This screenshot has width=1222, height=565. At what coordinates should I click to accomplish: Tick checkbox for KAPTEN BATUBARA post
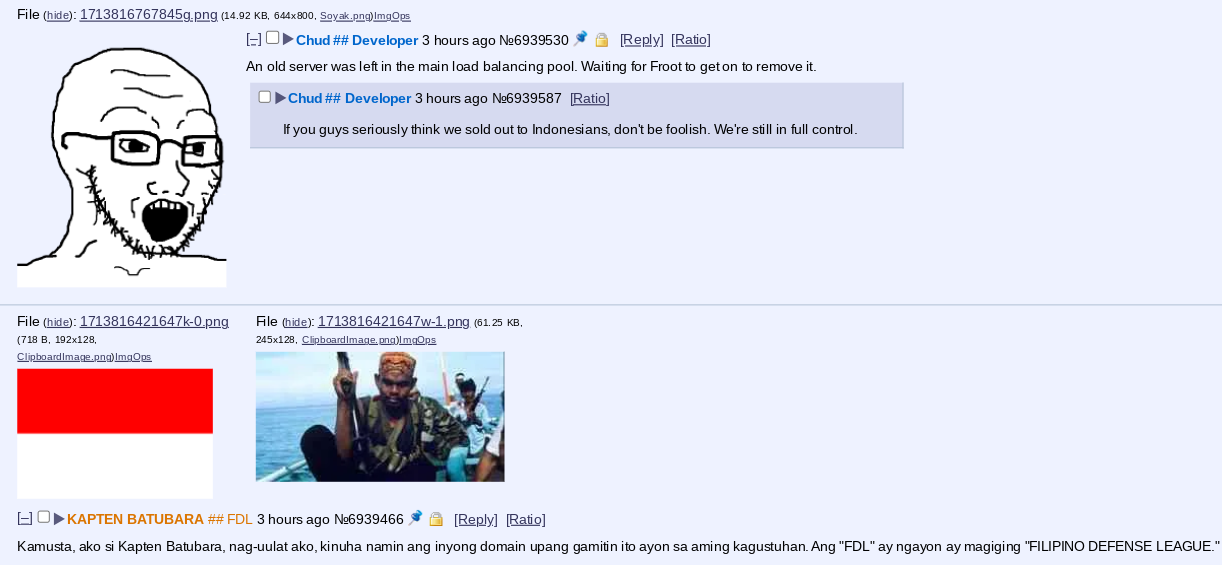click(x=44, y=517)
